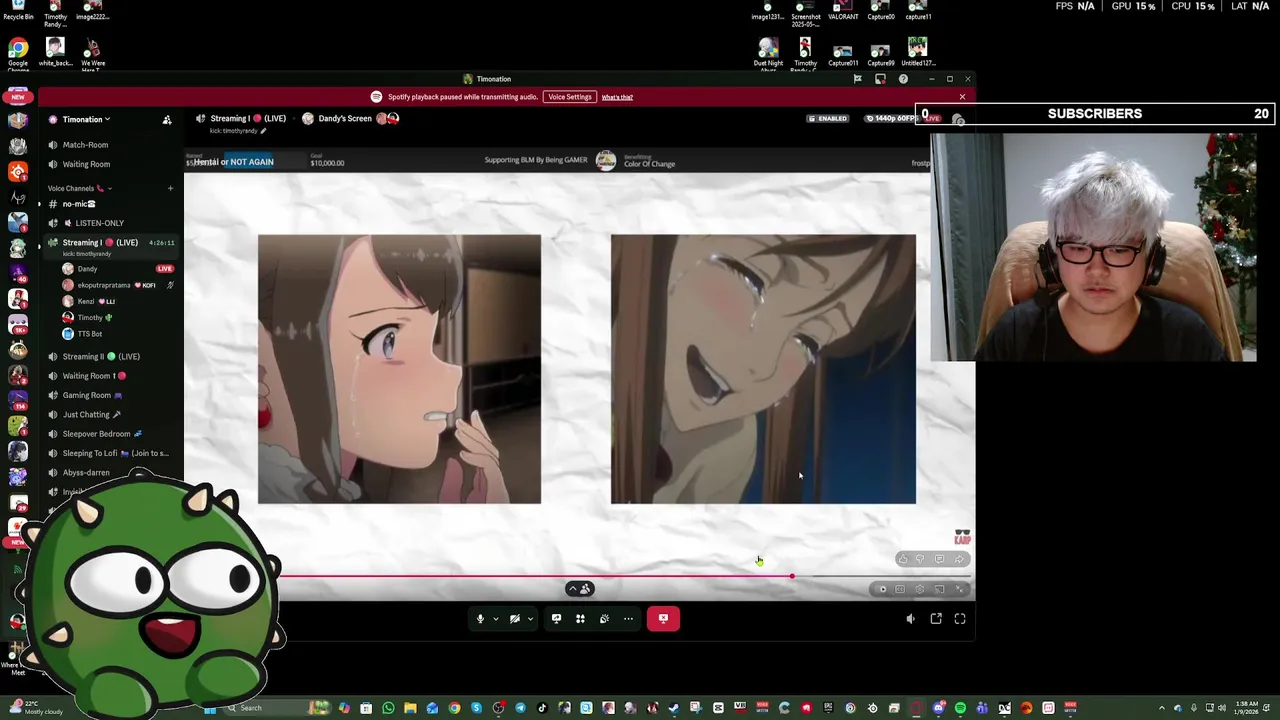Click the streamer webcam overlay
Screen dimensions: 1280x720
[x=1093, y=247]
